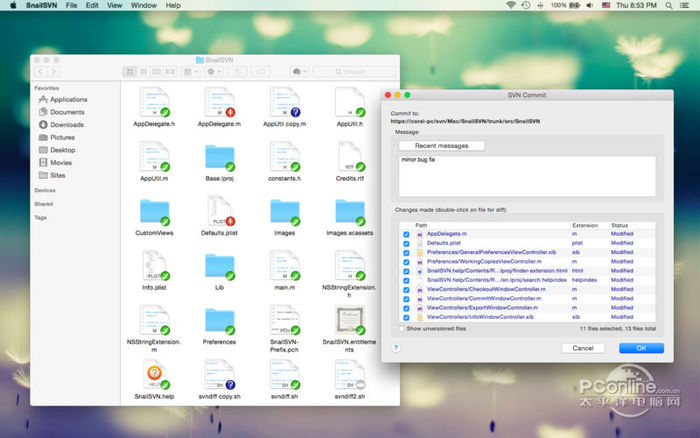Expand the Finder arrange-by dropdown
The image size is (700, 438).
coord(189,71)
